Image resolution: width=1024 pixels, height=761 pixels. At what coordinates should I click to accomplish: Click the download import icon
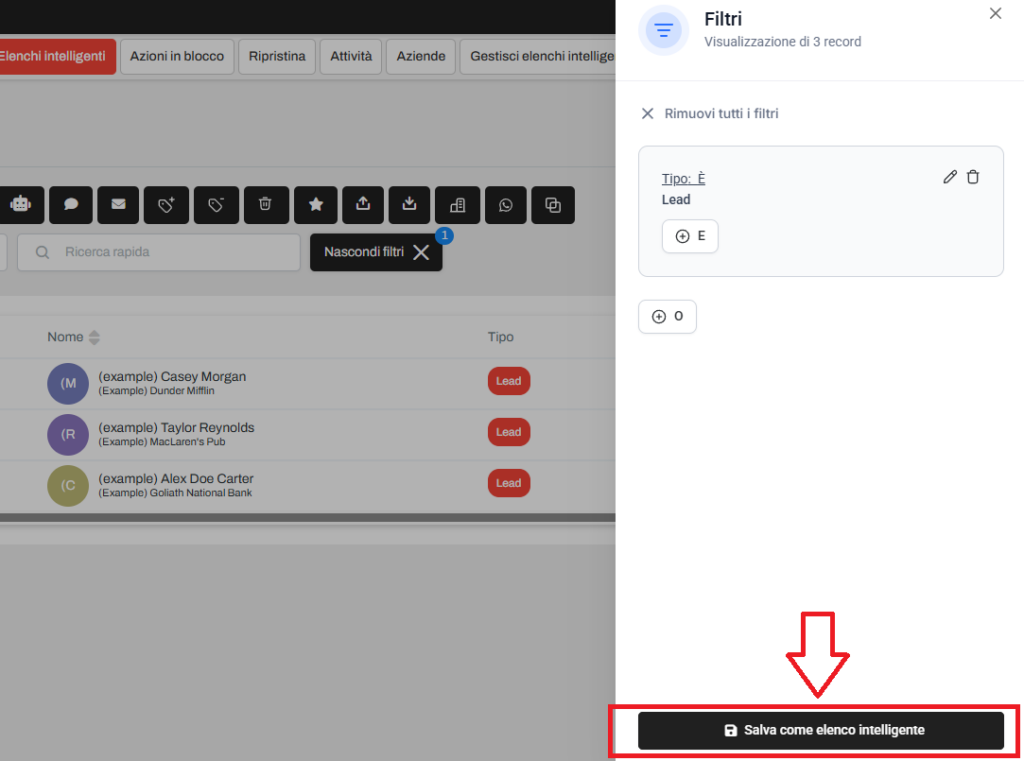409,204
